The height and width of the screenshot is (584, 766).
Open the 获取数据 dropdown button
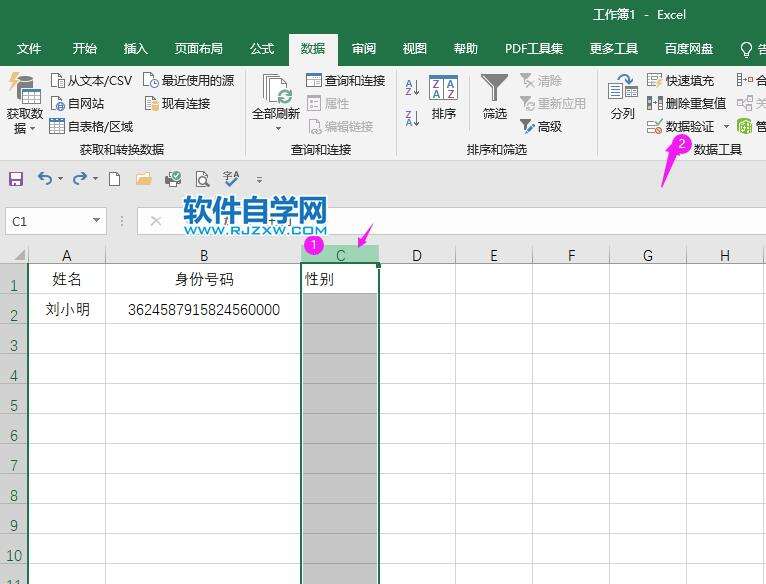(24, 104)
